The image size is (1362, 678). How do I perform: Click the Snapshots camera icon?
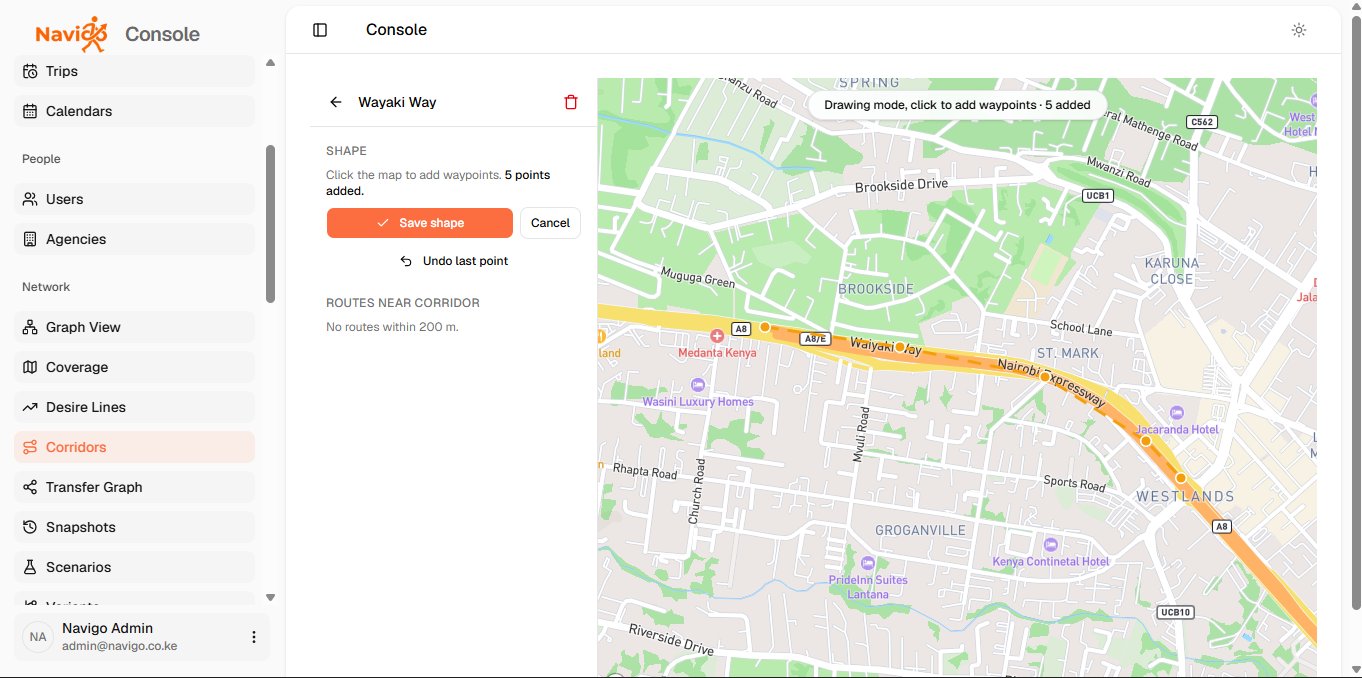click(30, 527)
